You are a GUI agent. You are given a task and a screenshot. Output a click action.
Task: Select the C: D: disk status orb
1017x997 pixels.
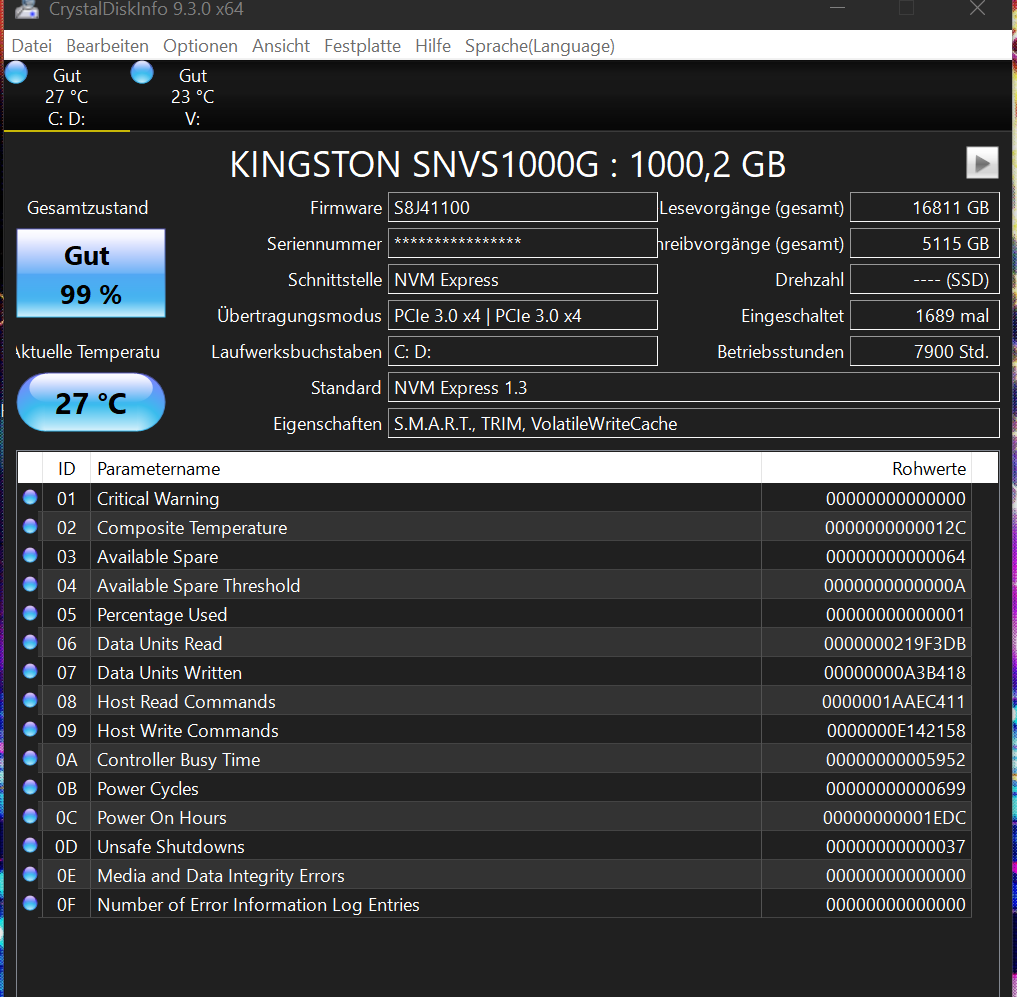click(x=16, y=73)
